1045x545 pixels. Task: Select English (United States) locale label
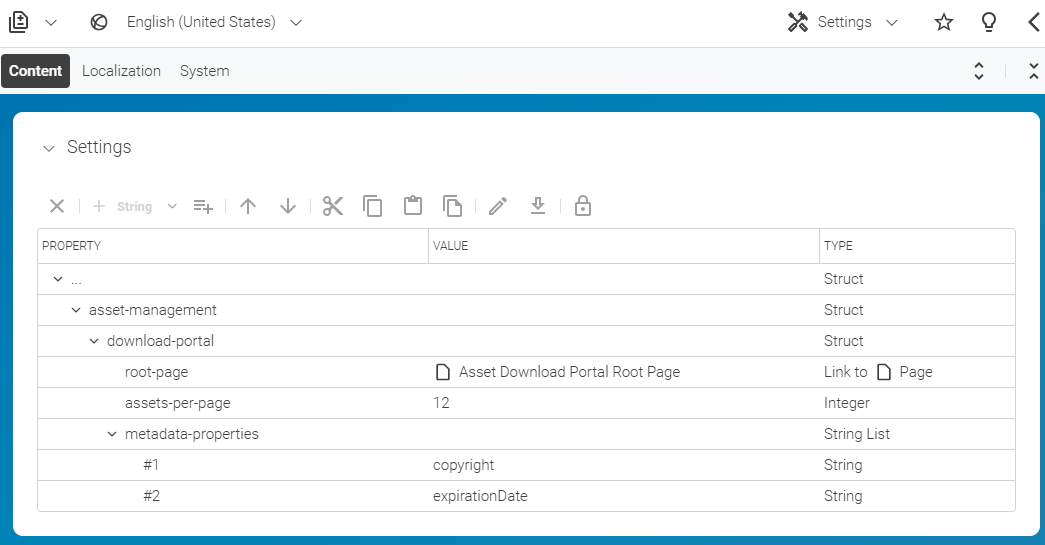(201, 22)
